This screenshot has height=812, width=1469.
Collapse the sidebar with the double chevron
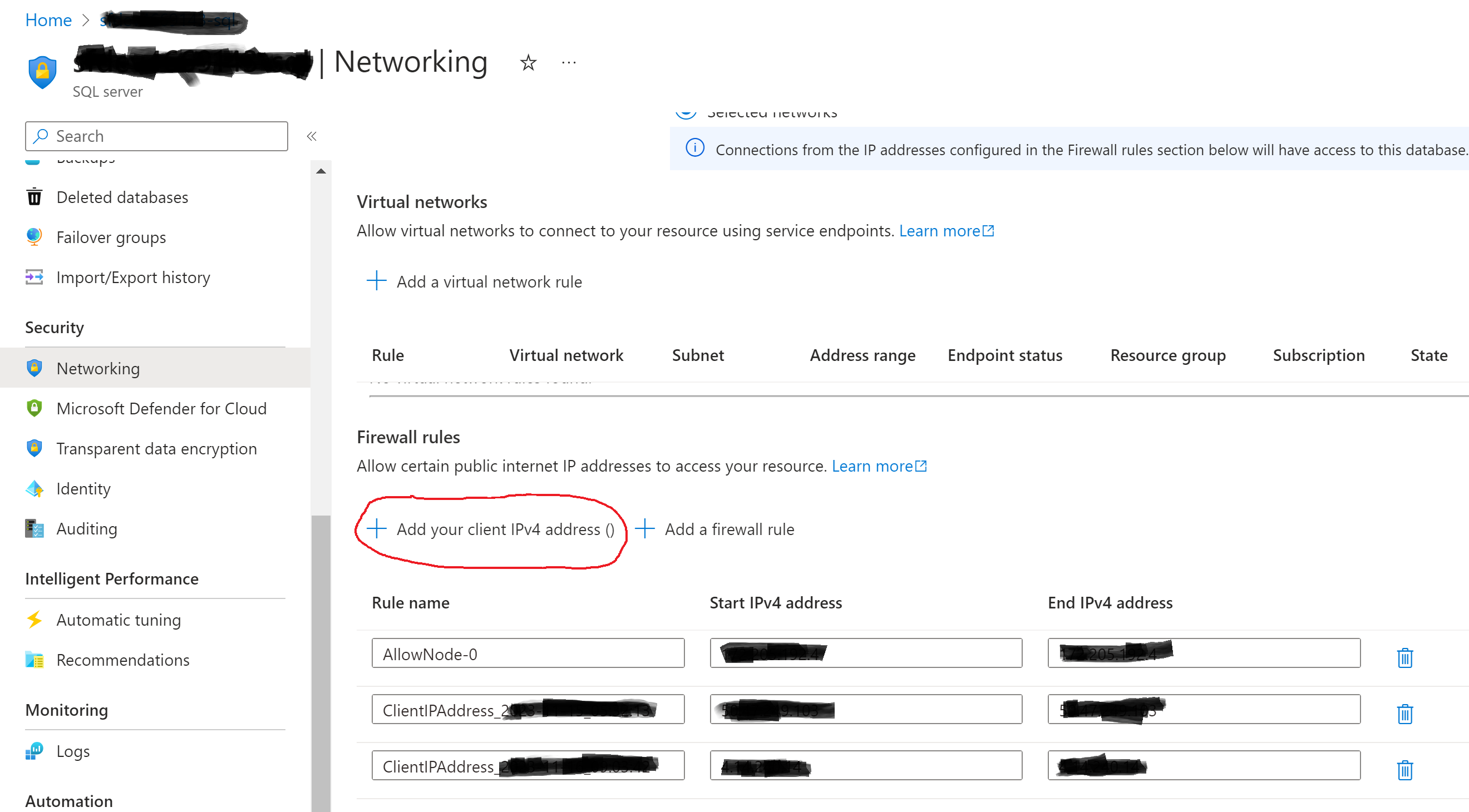(312, 136)
